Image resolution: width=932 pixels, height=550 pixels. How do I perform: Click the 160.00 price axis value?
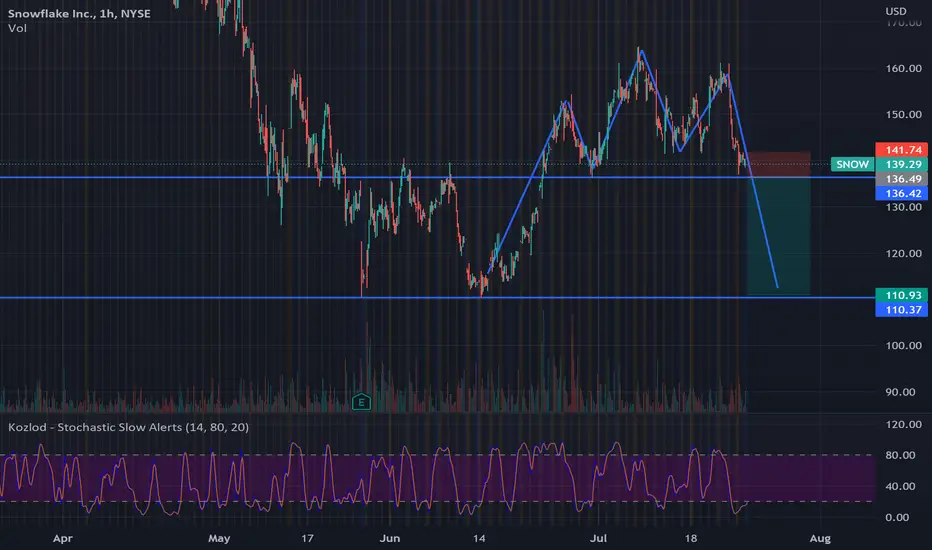point(903,68)
